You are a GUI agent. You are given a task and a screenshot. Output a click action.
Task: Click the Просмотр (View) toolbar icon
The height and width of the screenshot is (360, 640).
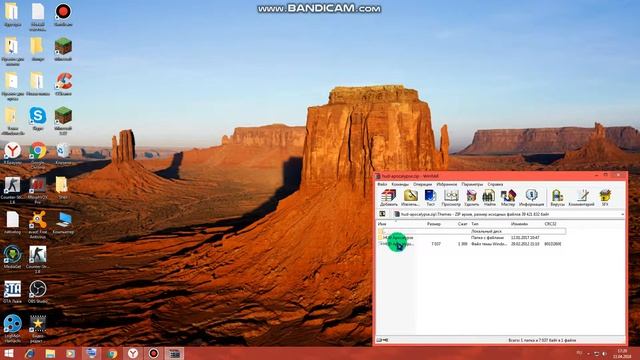click(451, 198)
